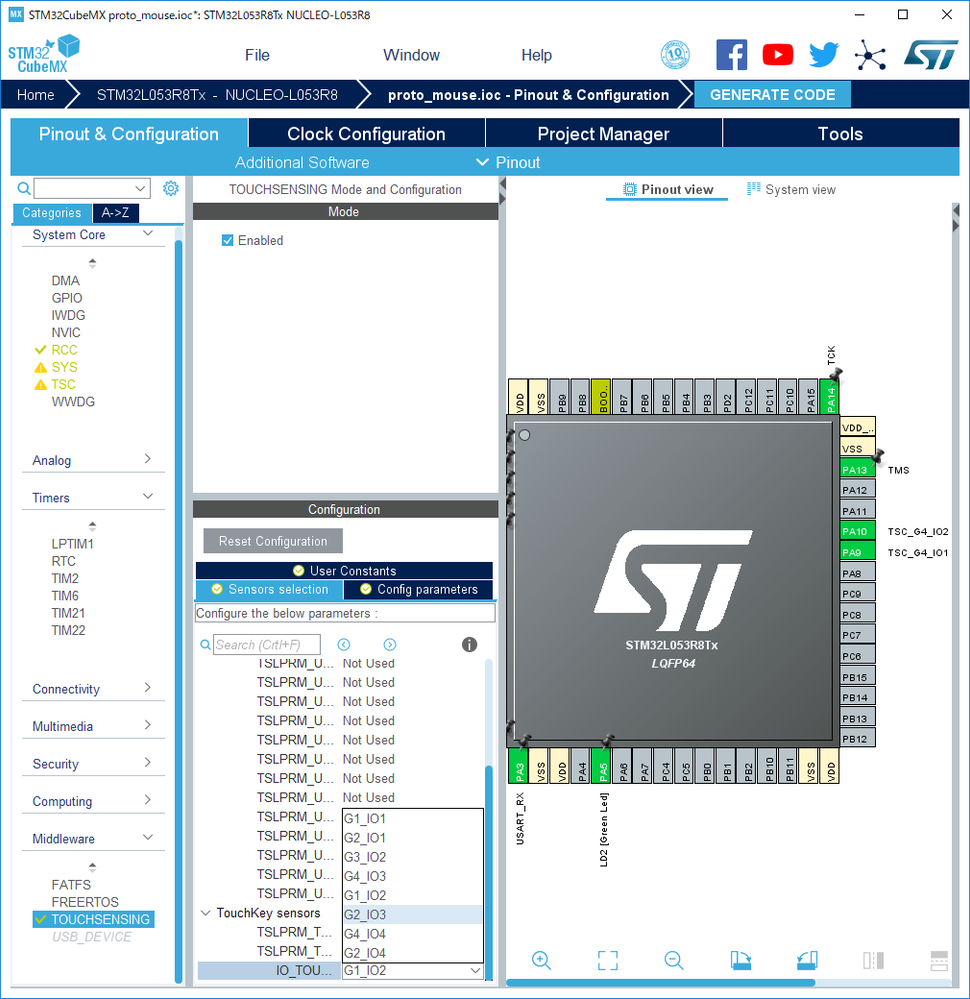The image size is (970, 999).
Task: Switch to the Tools tab
Action: [841, 134]
